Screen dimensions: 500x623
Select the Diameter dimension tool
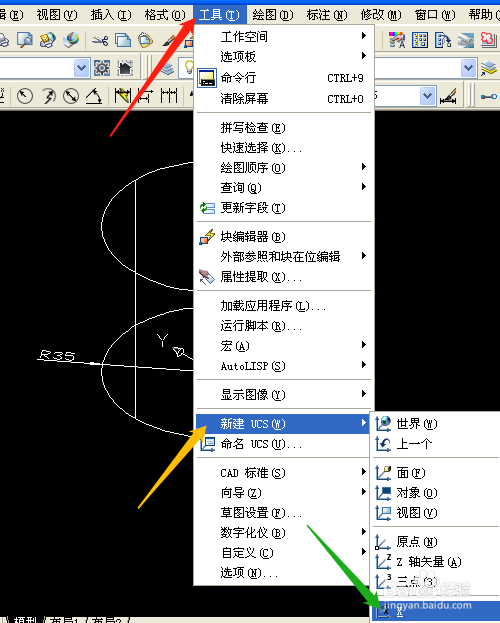coord(71,96)
